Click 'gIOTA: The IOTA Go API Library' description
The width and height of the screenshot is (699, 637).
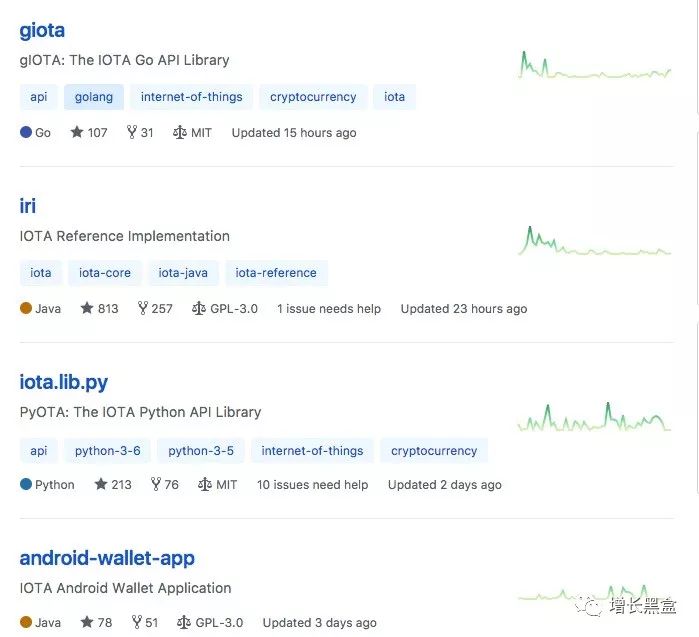(x=124, y=60)
